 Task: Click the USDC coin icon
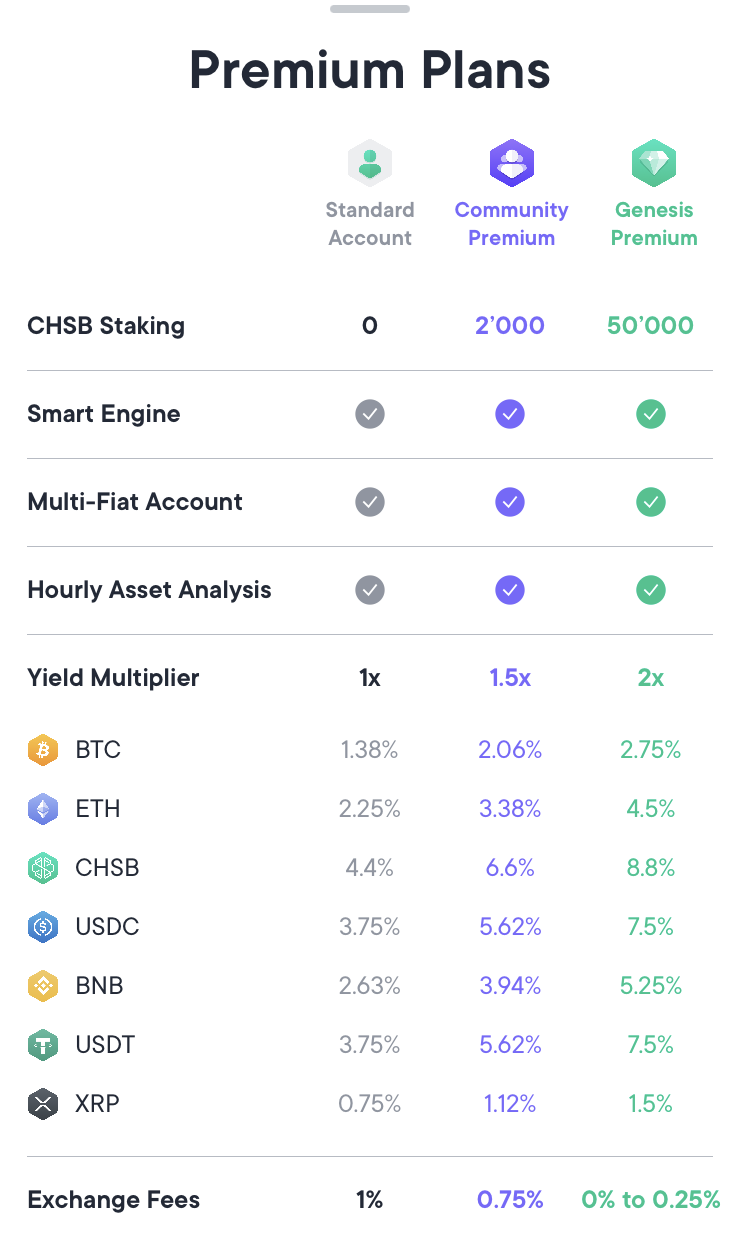tap(43, 927)
